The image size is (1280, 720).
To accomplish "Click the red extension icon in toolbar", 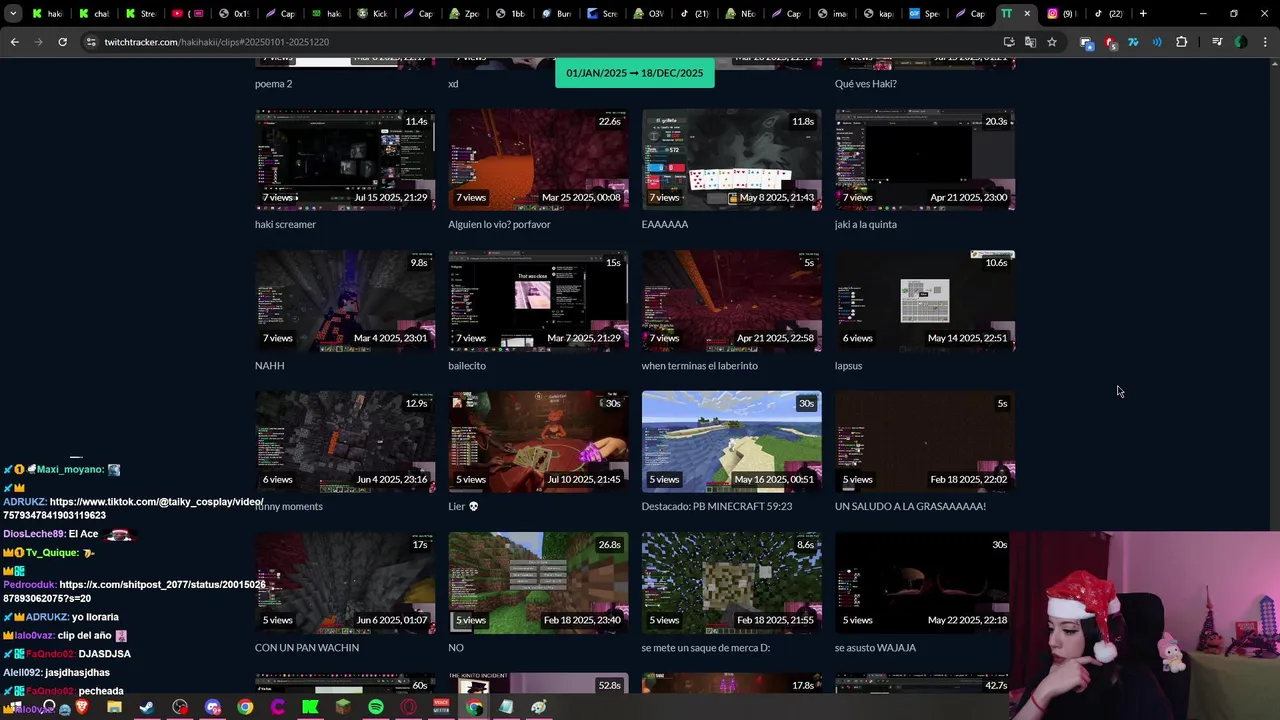I will 1110,42.
